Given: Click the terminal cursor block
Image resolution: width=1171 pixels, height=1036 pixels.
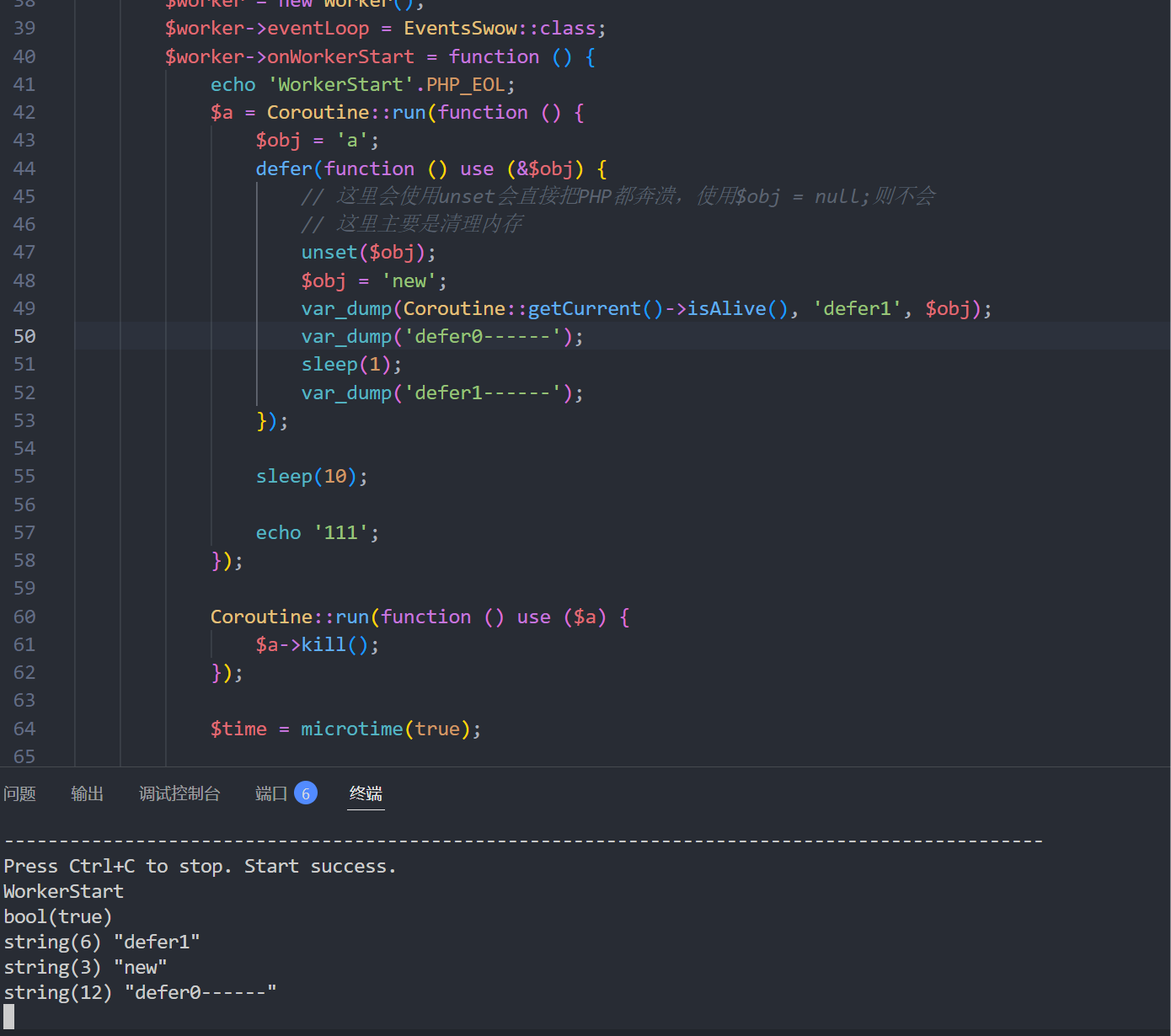Looking at the screenshot, I should [8, 1017].
